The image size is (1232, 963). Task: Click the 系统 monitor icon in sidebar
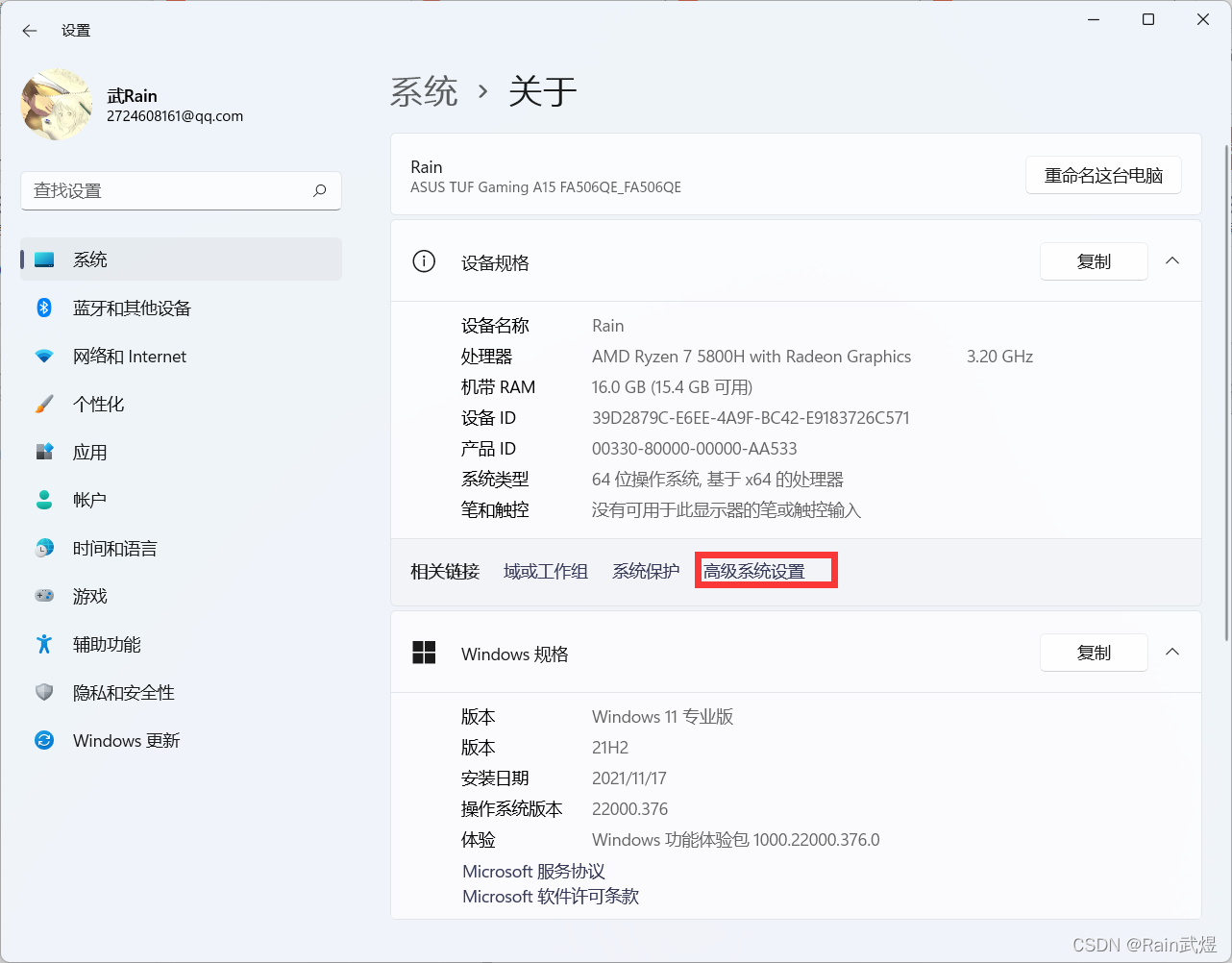pyautogui.click(x=44, y=259)
